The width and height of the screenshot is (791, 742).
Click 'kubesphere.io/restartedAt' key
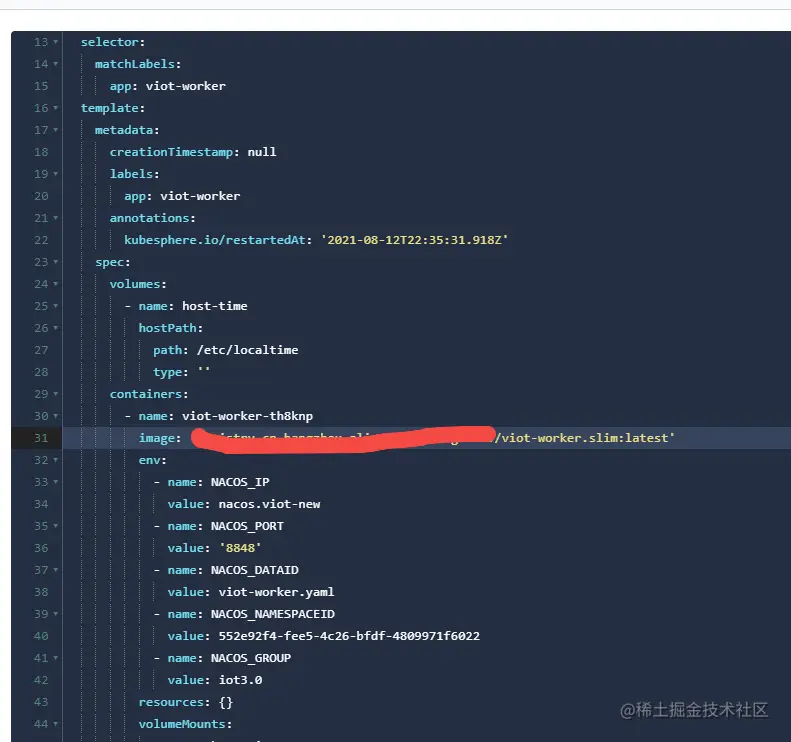215,240
